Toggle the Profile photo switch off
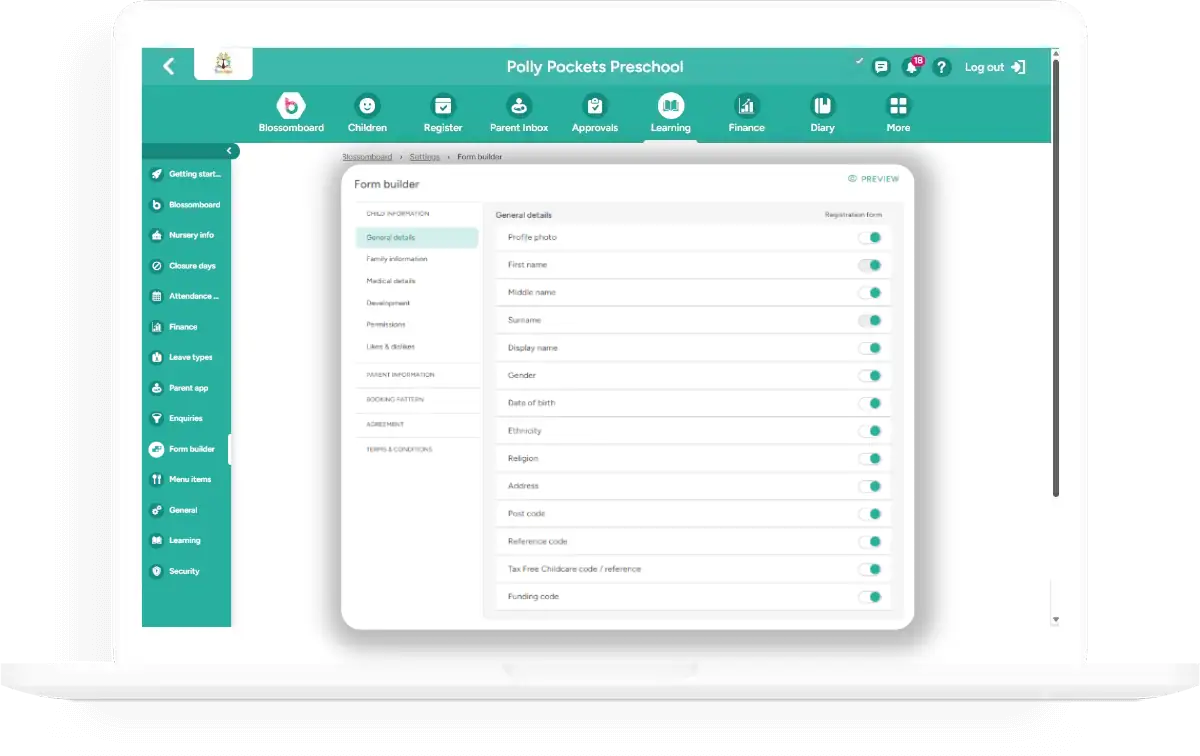This screenshot has height=756, width=1200. 870,238
